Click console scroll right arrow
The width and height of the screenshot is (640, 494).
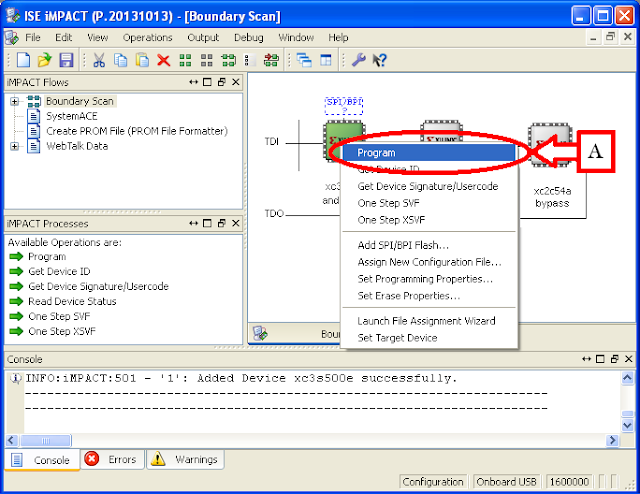[612, 441]
